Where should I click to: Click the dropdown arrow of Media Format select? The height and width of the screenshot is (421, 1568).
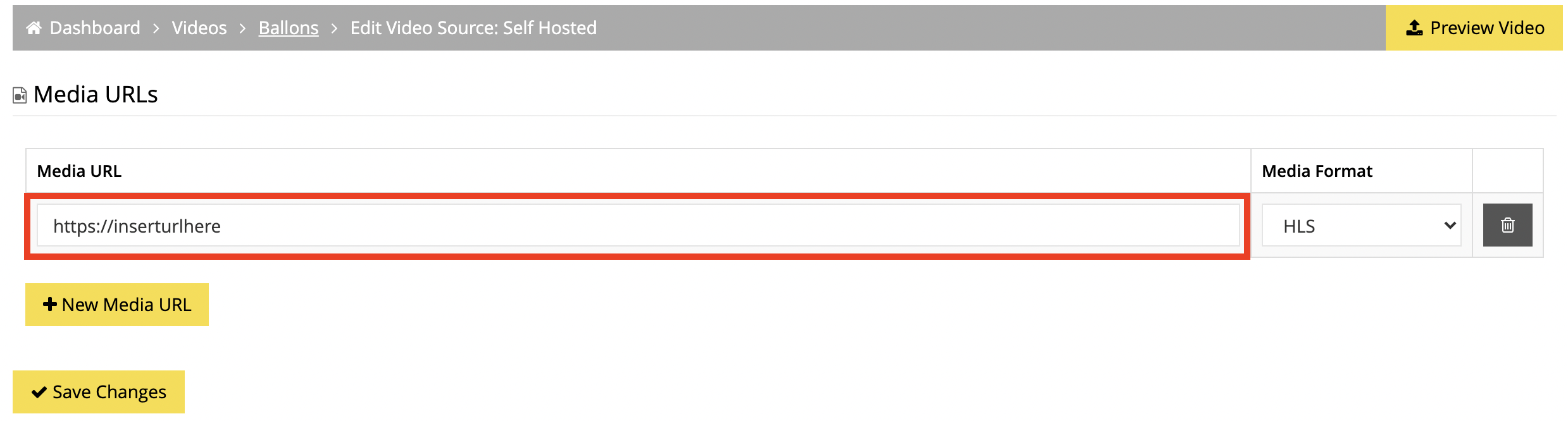click(x=1450, y=226)
